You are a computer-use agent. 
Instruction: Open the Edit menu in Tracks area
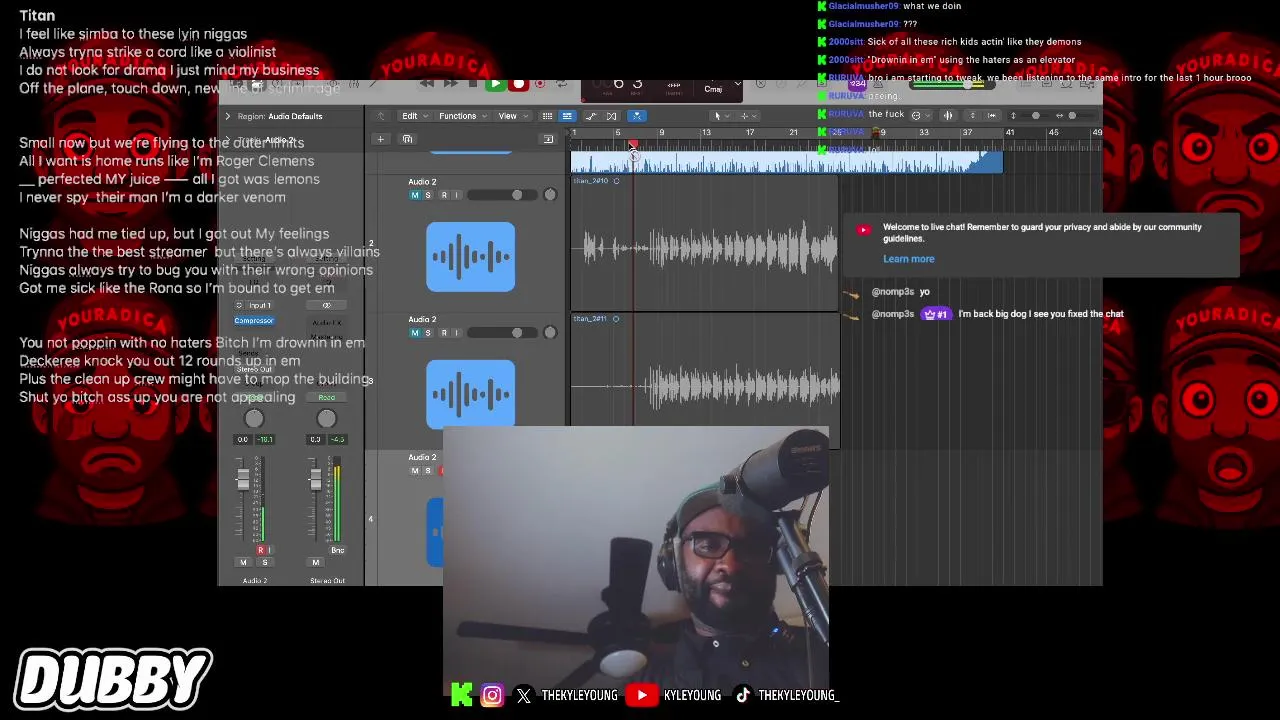[413, 116]
